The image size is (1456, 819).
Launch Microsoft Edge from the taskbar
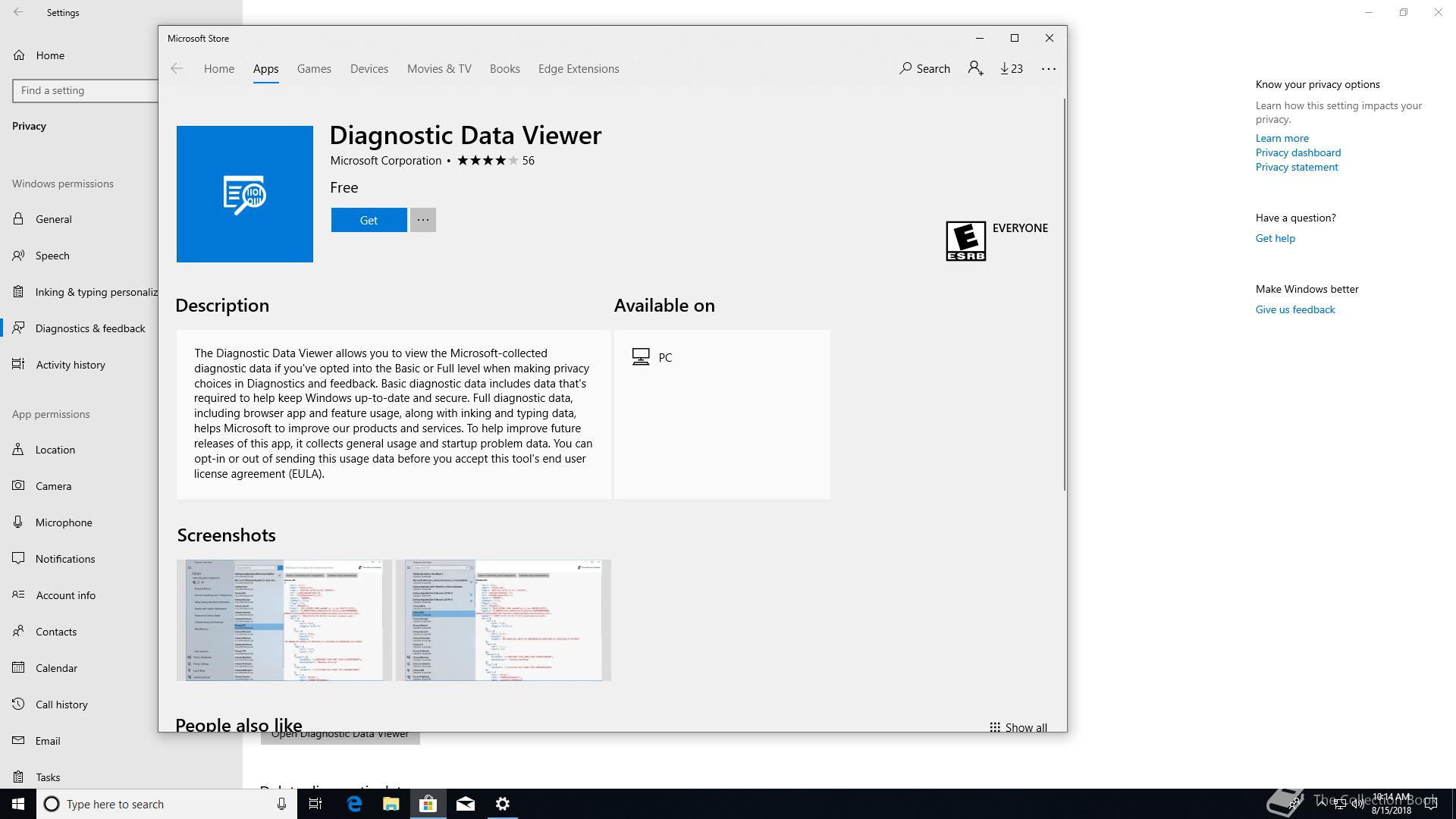pyautogui.click(x=354, y=804)
